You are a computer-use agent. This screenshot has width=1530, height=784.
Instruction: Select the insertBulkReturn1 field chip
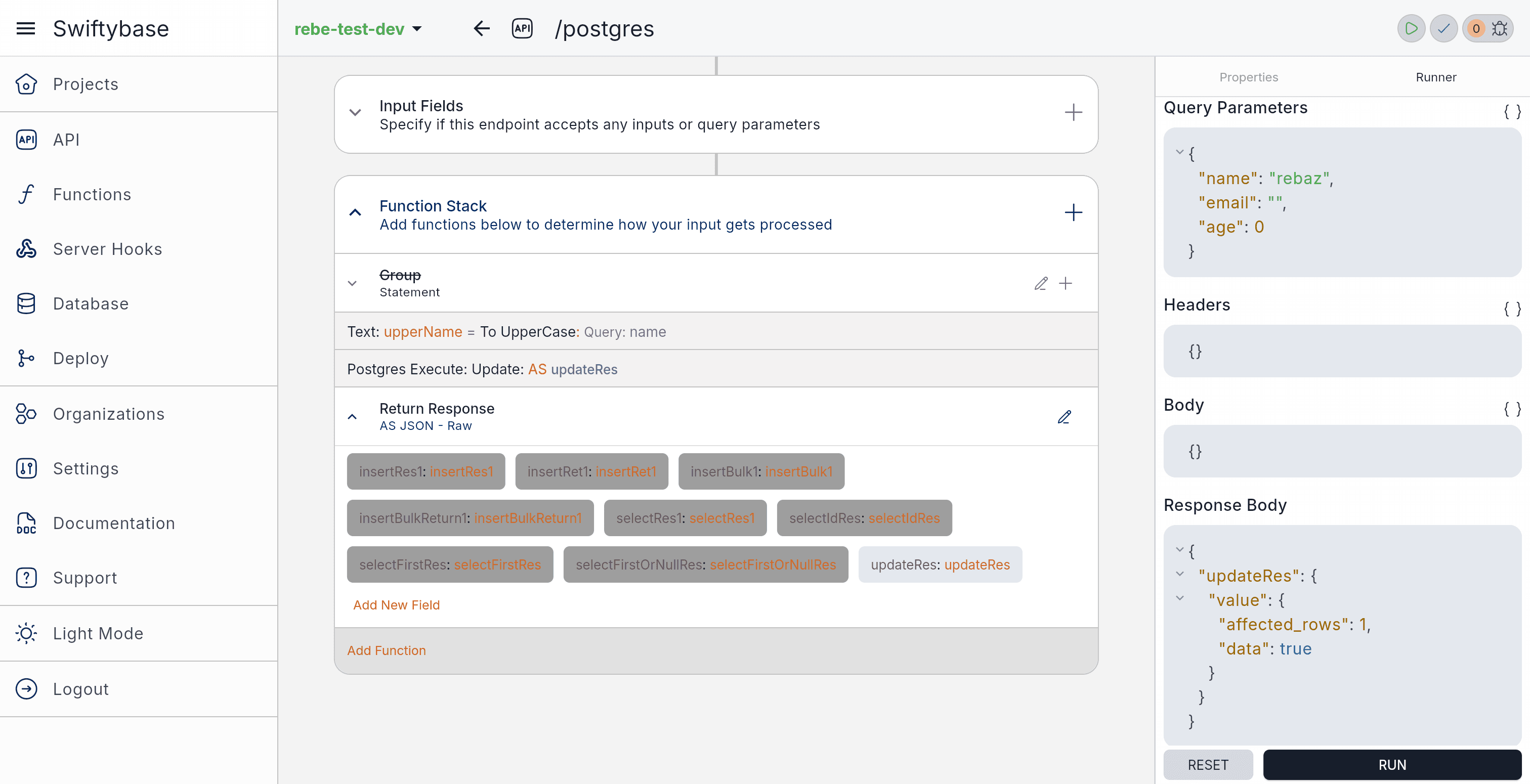[x=471, y=518]
